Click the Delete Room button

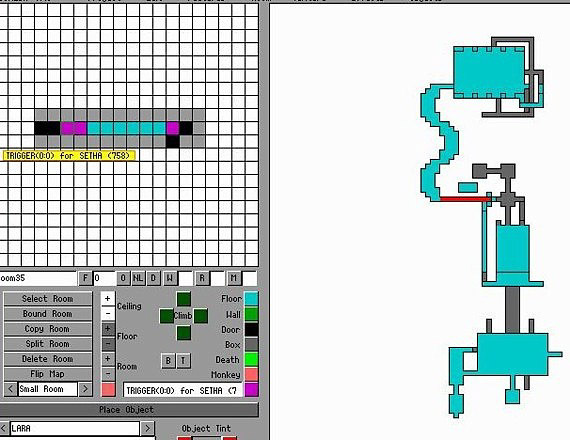48,359
